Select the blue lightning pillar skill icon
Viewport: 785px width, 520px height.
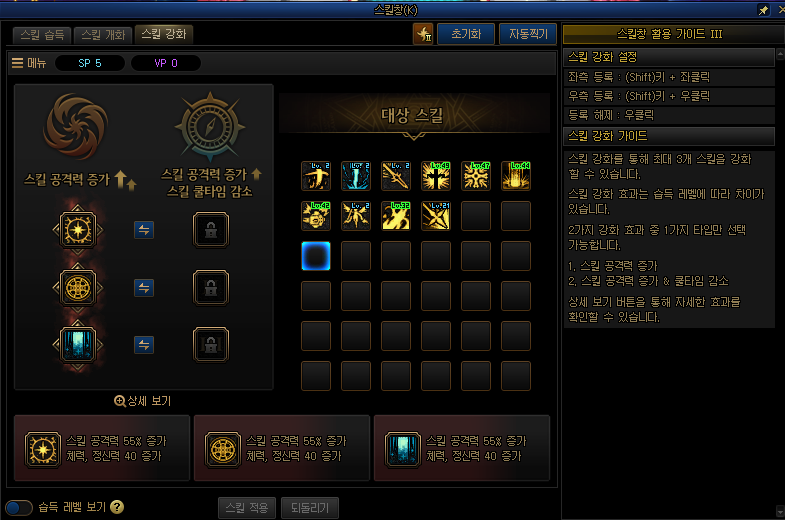pyautogui.click(x=356, y=176)
